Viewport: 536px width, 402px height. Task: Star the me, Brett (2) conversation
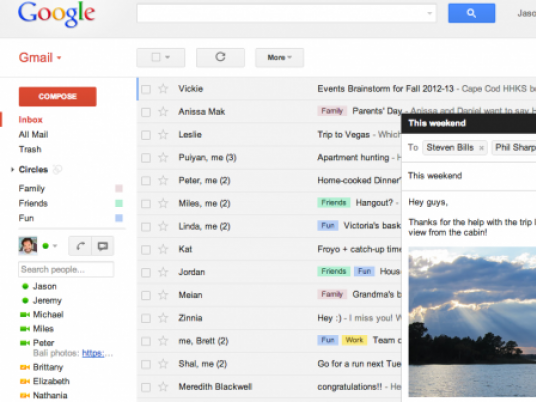point(163,341)
